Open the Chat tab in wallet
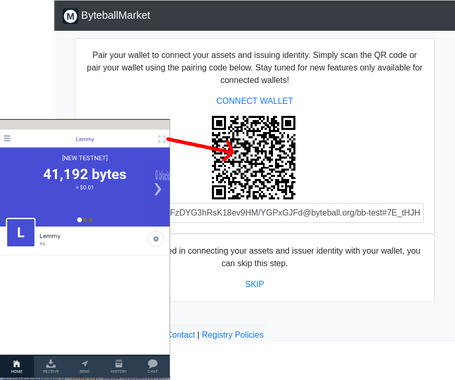455x380 pixels. point(153,366)
